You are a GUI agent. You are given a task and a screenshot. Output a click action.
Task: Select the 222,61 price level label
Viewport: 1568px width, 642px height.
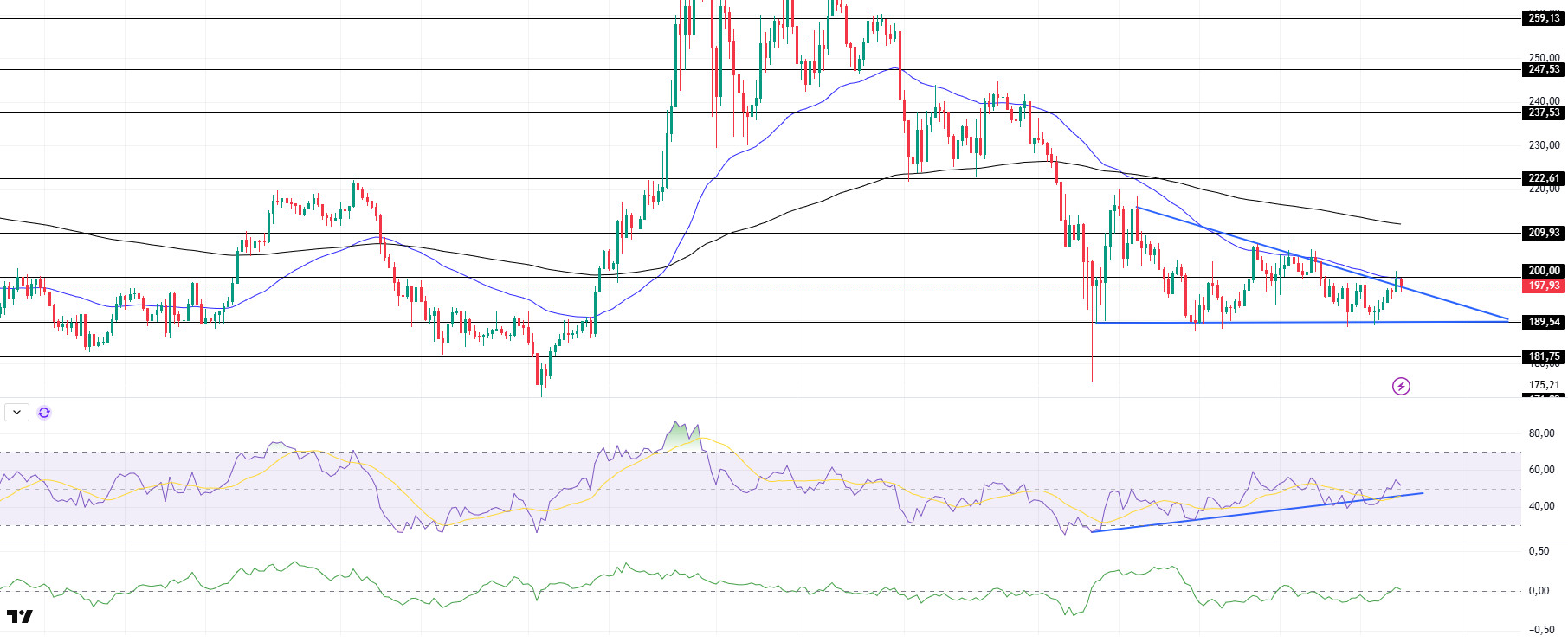click(x=1544, y=178)
